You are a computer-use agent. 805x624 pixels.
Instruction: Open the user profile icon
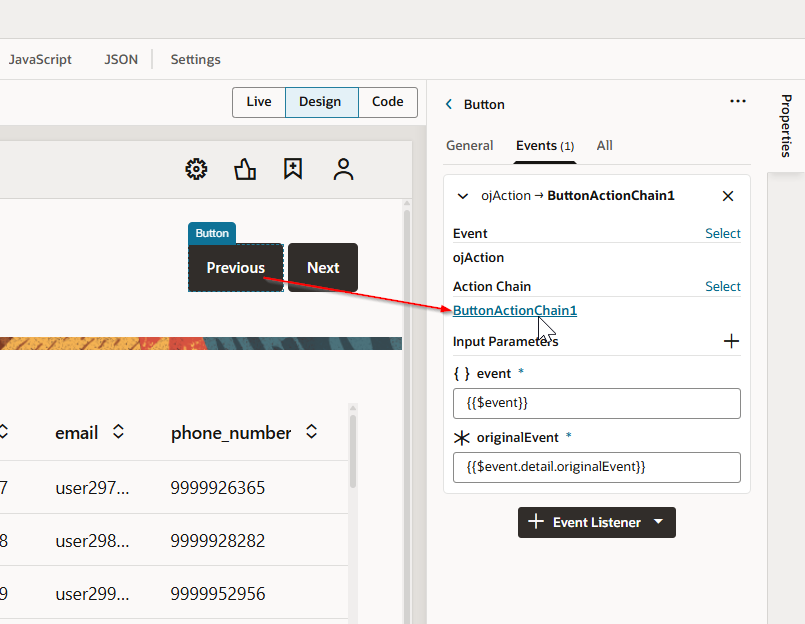tap(344, 169)
